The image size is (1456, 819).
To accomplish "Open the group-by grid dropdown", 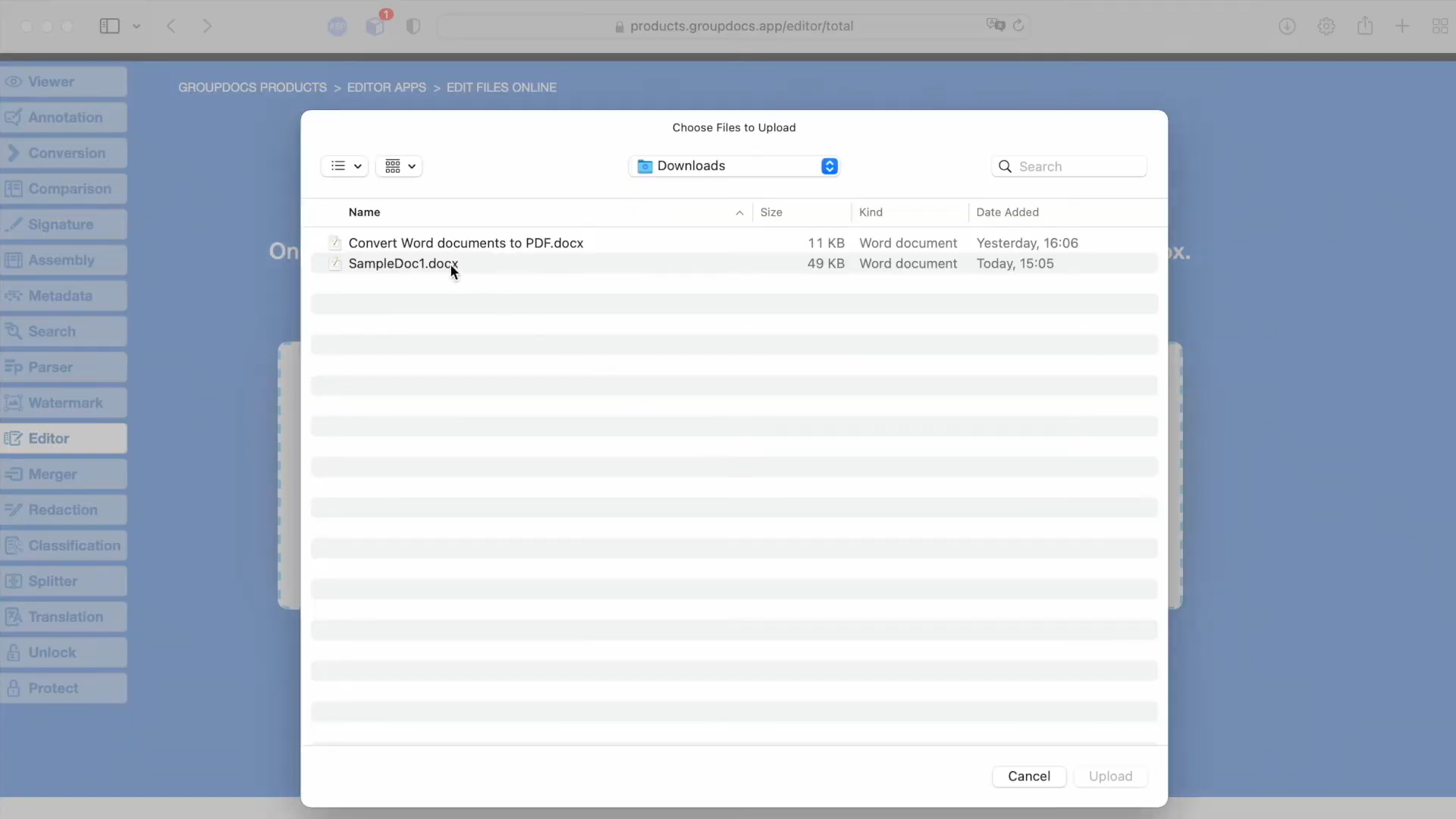I will click(x=400, y=166).
